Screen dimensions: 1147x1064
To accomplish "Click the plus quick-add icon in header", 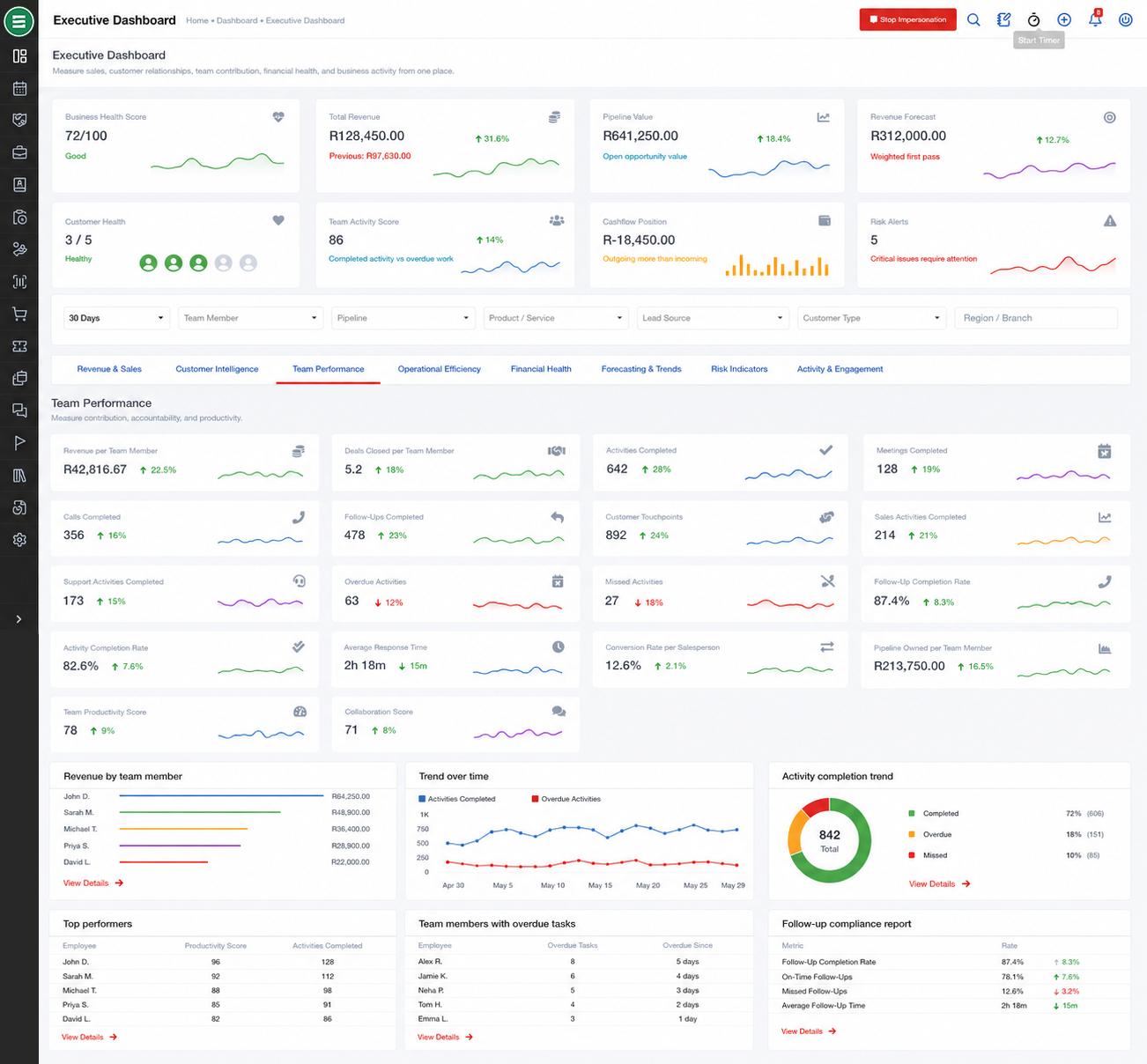I will 1064,19.
